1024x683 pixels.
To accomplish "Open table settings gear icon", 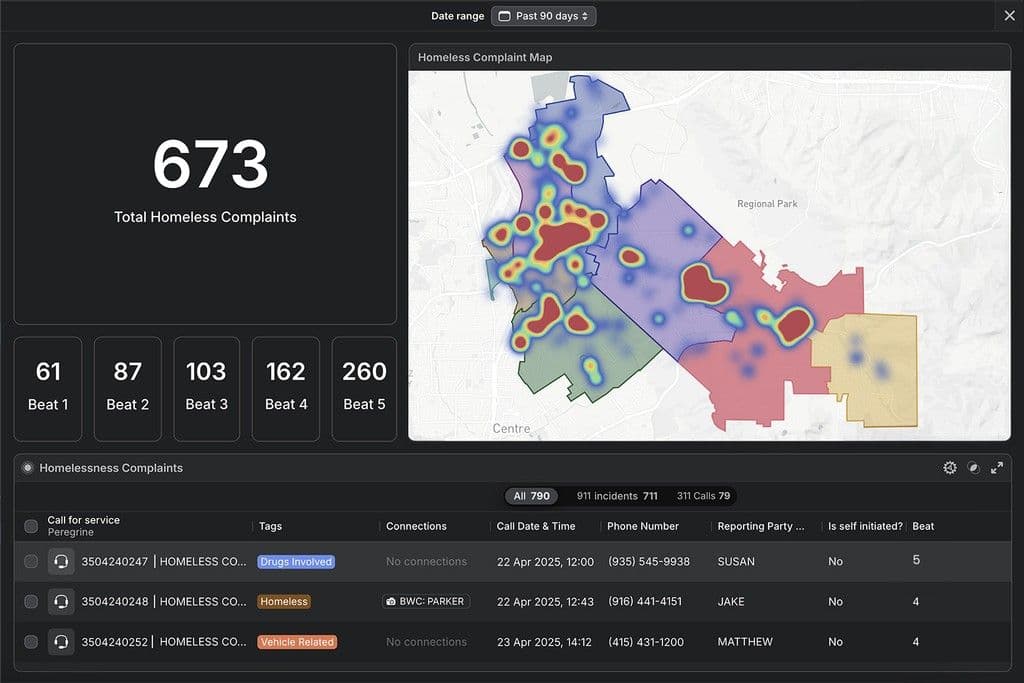I will click(950, 468).
